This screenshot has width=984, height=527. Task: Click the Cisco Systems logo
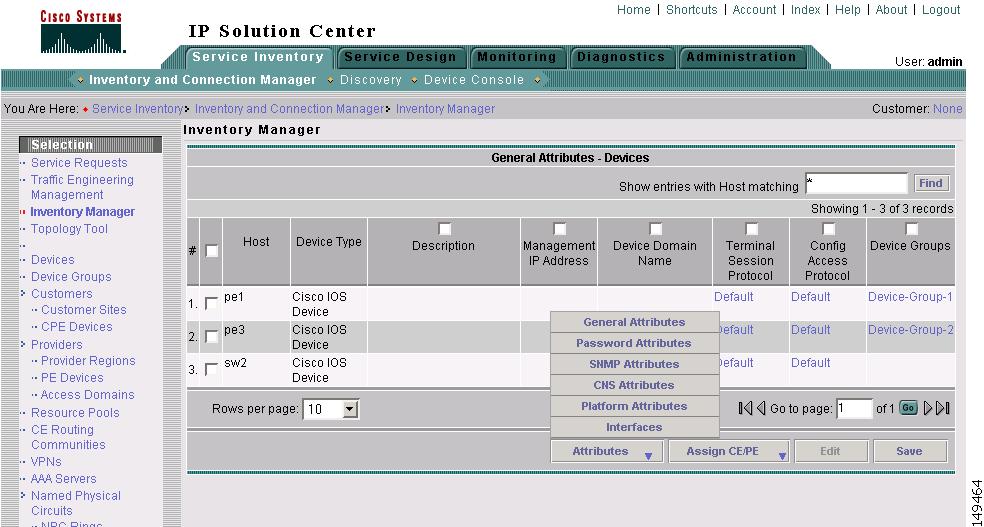(82, 32)
